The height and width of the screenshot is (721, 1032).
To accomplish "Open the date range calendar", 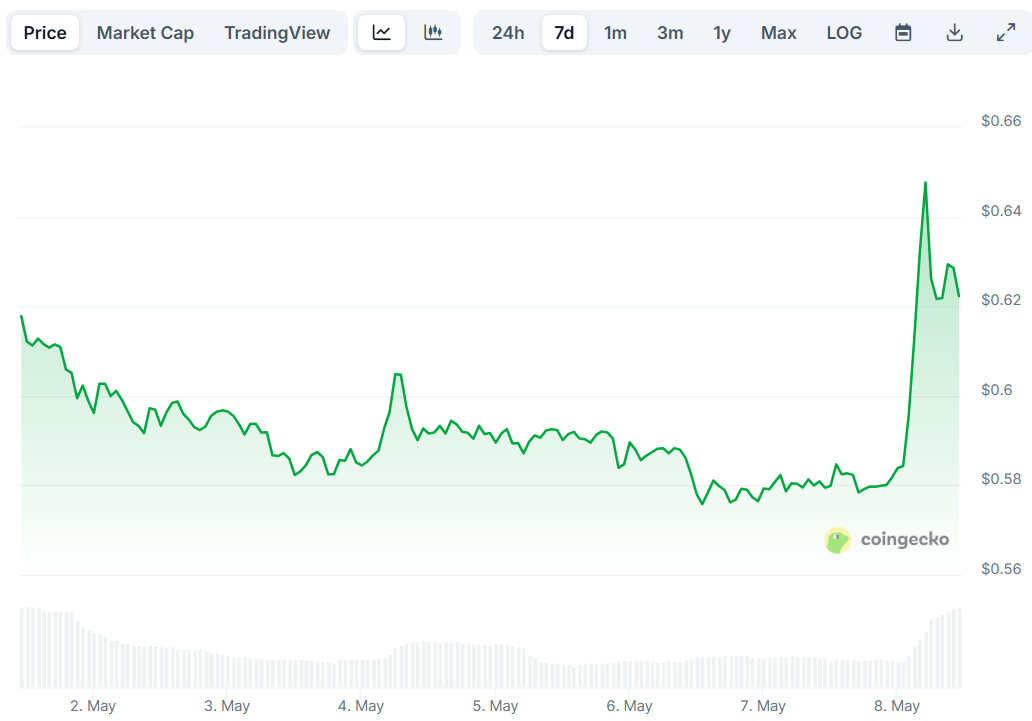I will pyautogui.click(x=903, y=32).
